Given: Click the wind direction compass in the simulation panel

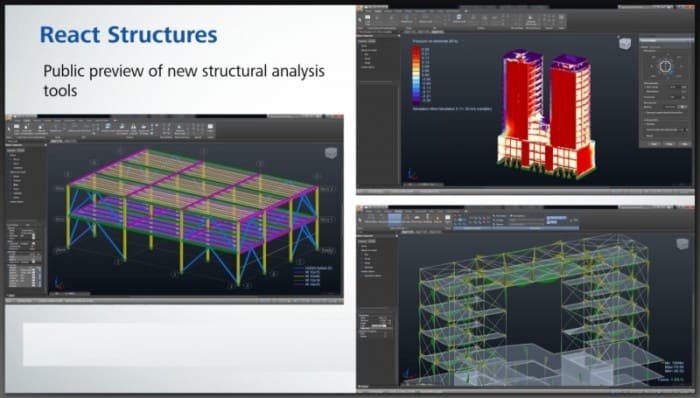Looking at the screenshot, I should click(x=665, y=67).
